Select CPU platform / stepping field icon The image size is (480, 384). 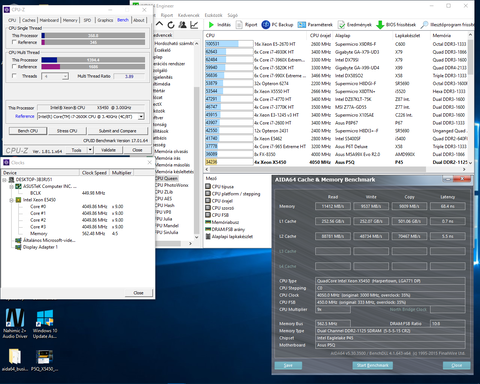(208, 194)
